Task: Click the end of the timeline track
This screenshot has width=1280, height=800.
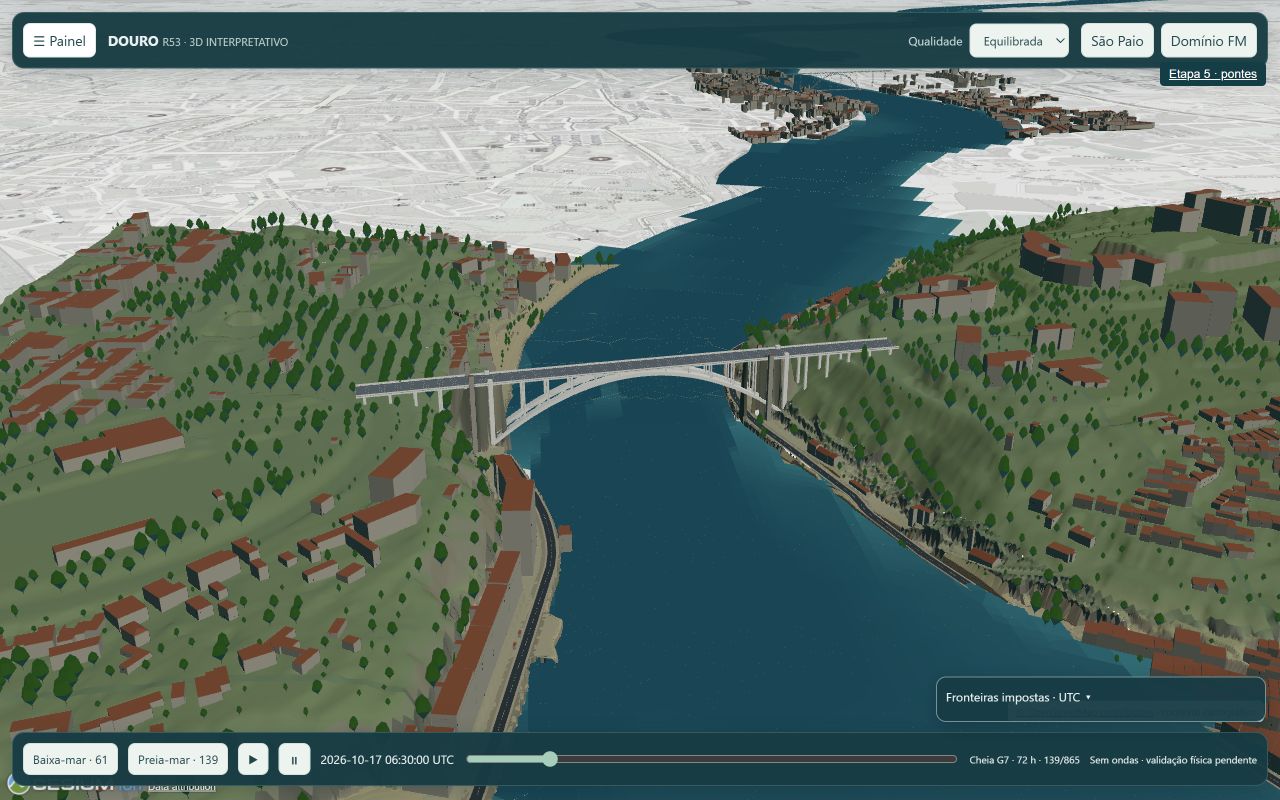Action: pos(954,759)
